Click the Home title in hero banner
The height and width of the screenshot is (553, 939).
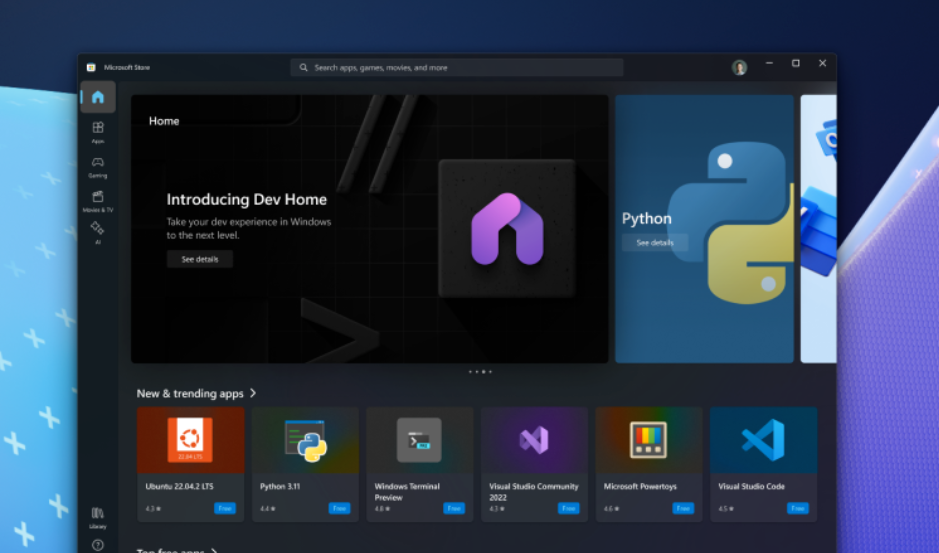tap(164, 121)
